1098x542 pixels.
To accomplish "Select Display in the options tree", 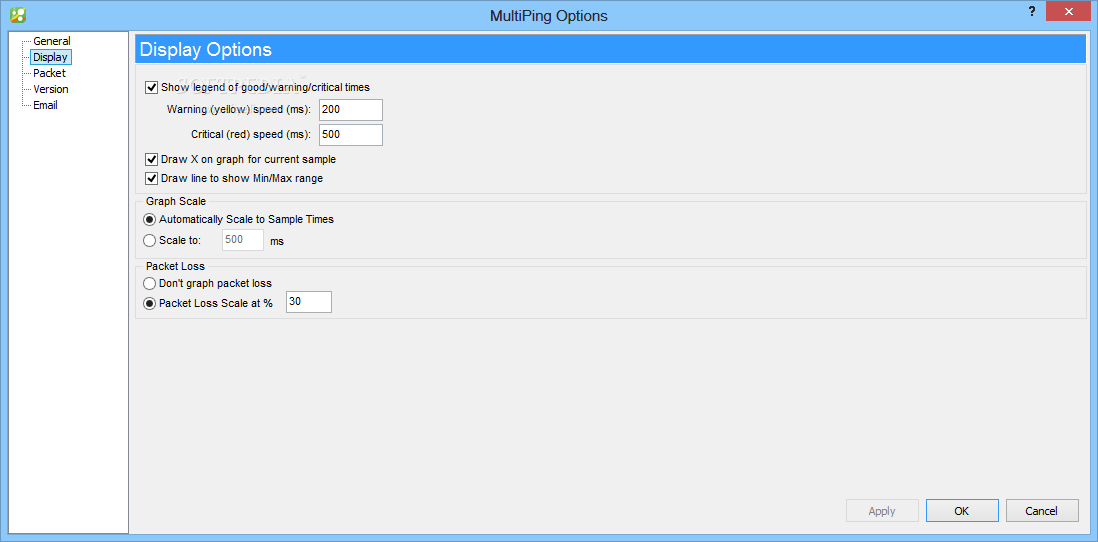I will [x=51, y=57].
